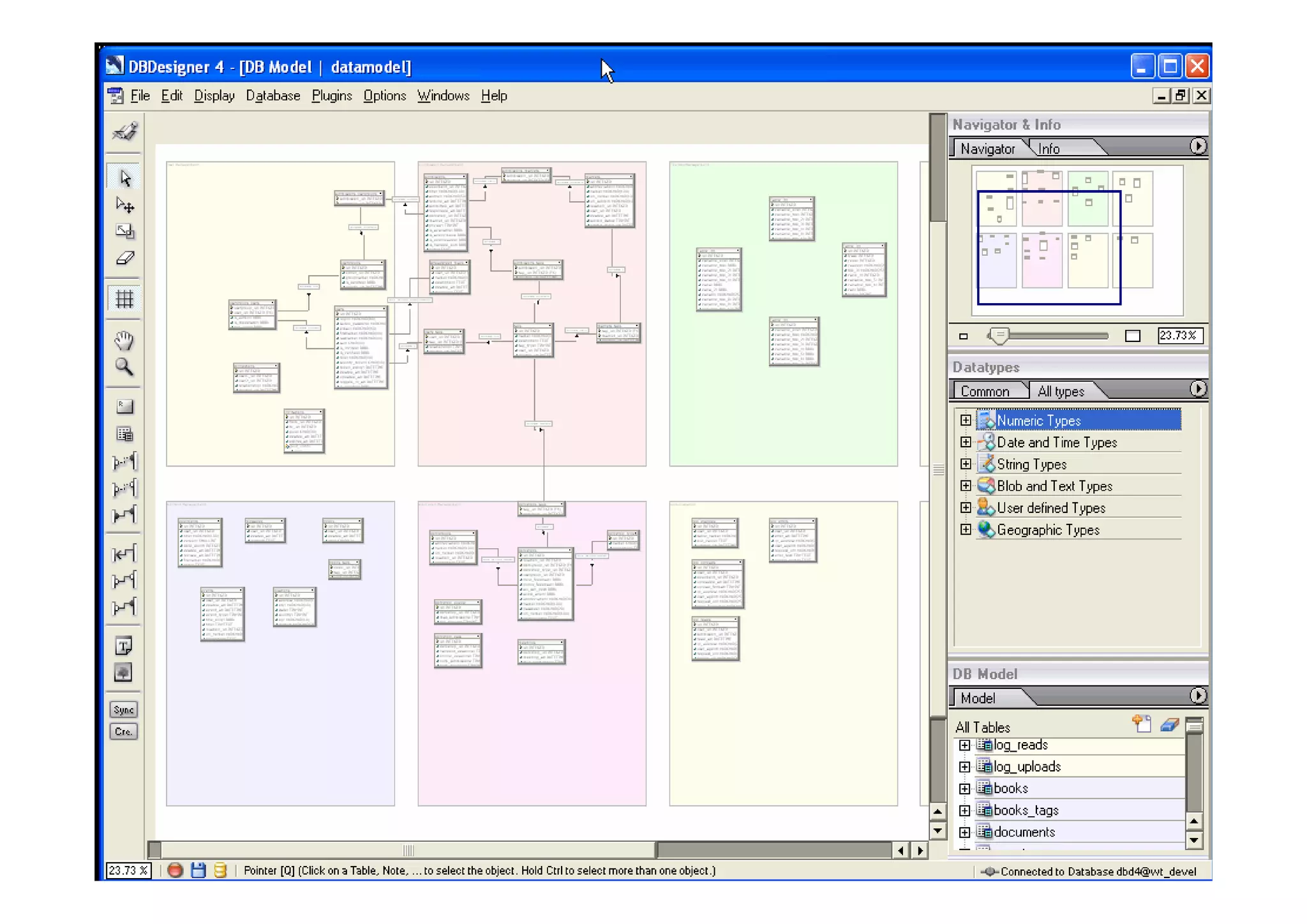Activate the Zoom magnifier tool
1307x924 pixels.
124,367
